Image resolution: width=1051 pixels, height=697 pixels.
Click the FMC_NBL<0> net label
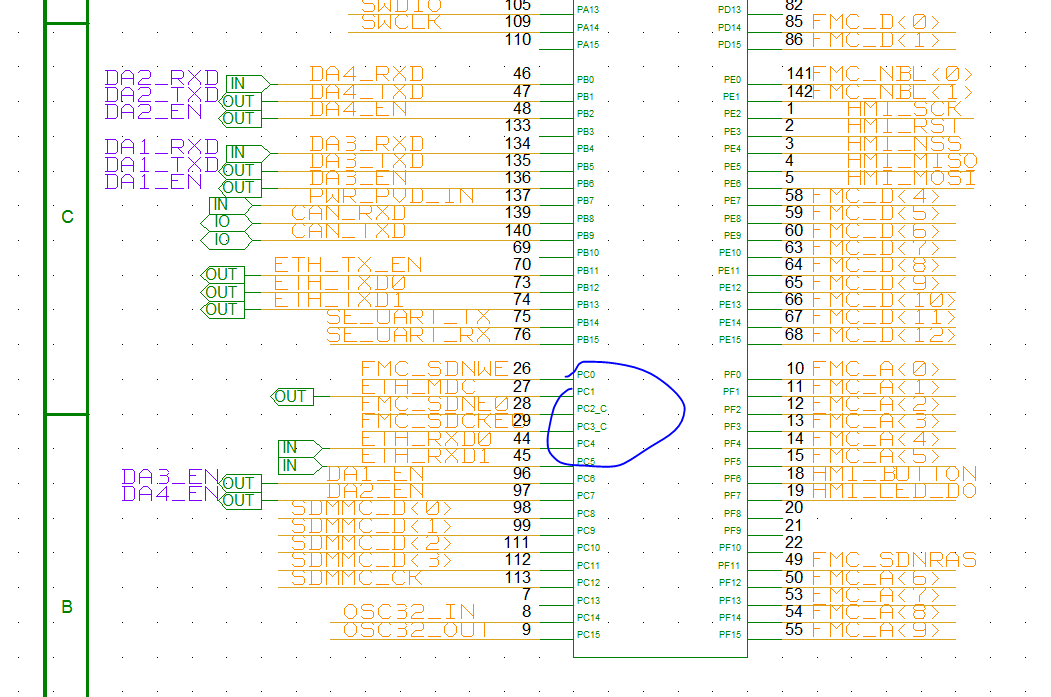[x=892, y=73]
